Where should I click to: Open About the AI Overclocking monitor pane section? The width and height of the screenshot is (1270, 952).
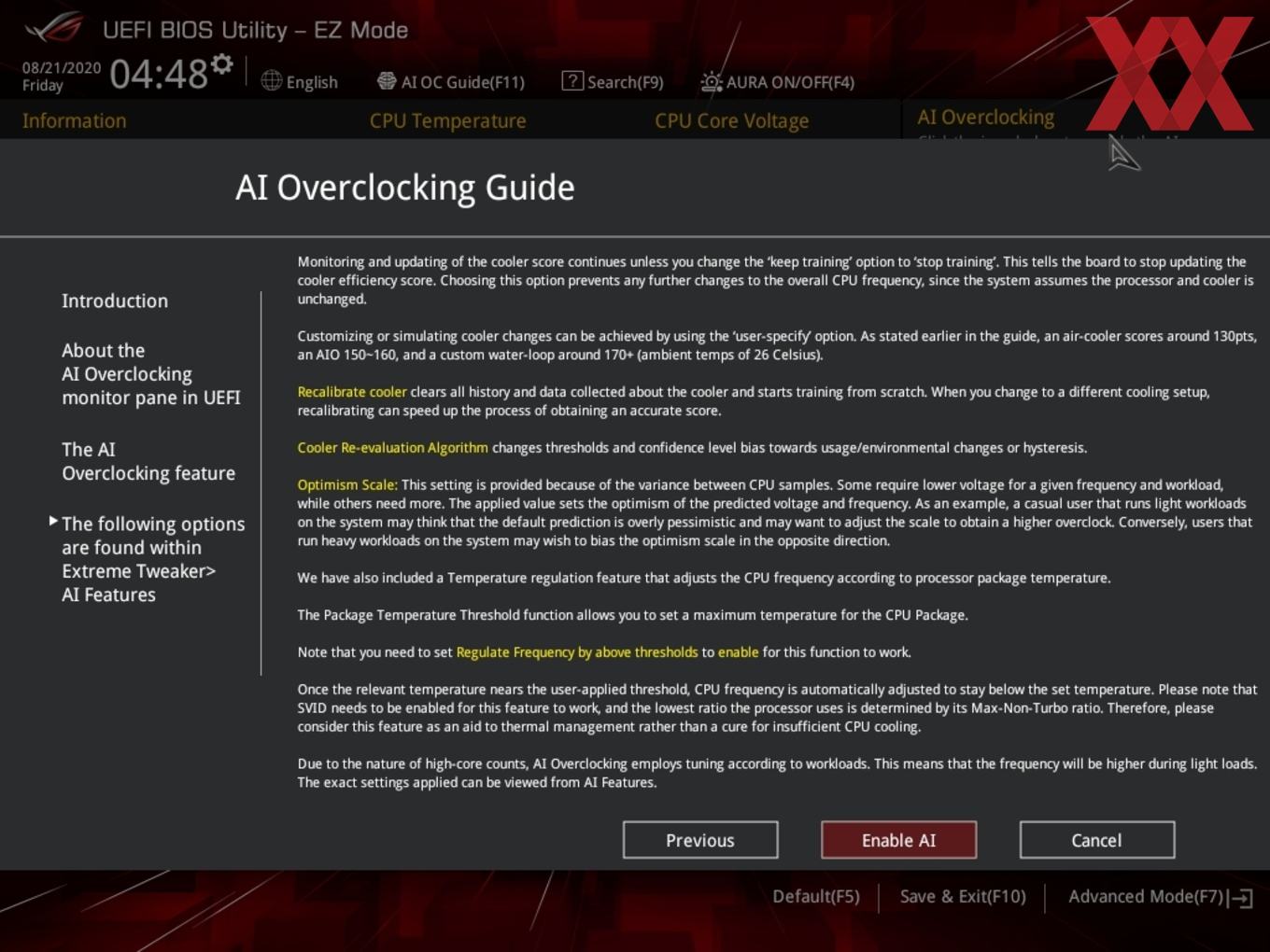tap(151, 373)
